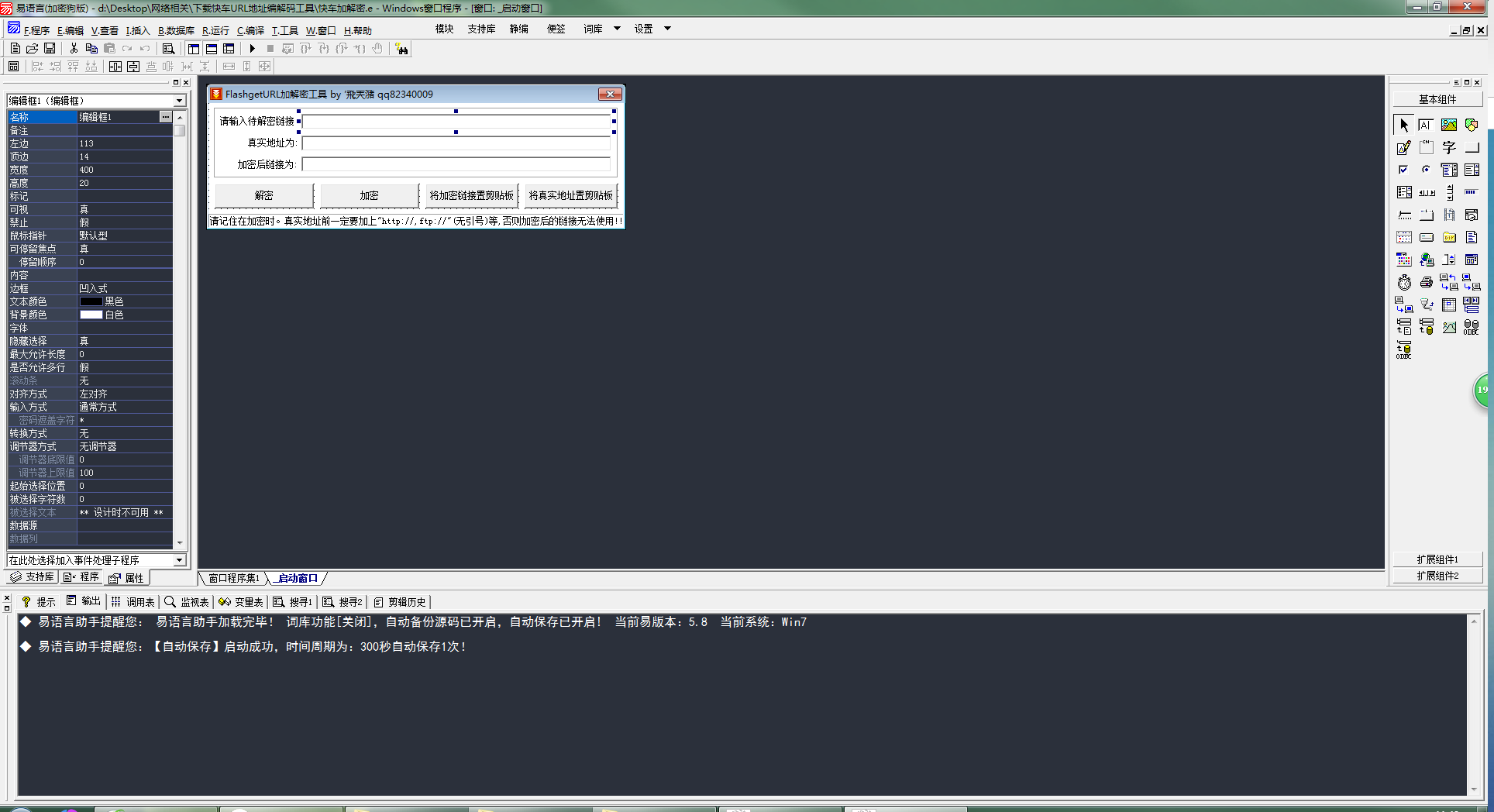Image resolution: width=1494 pixels, height=812 pixels.
Task: Select the printer component icon
Action: pyautogui.click(x=1426, y=282)
